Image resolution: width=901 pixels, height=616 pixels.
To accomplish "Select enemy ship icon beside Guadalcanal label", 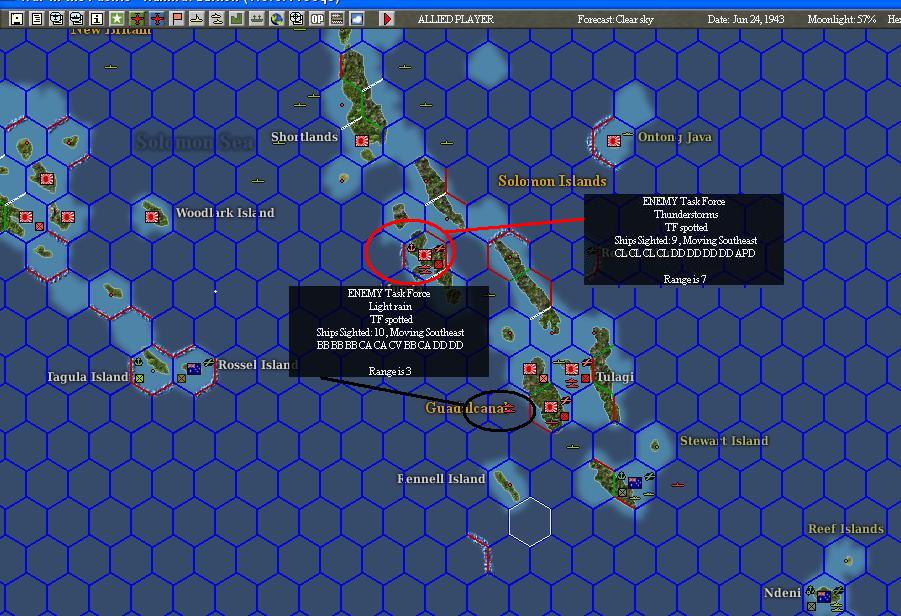I will coord(509,409).
